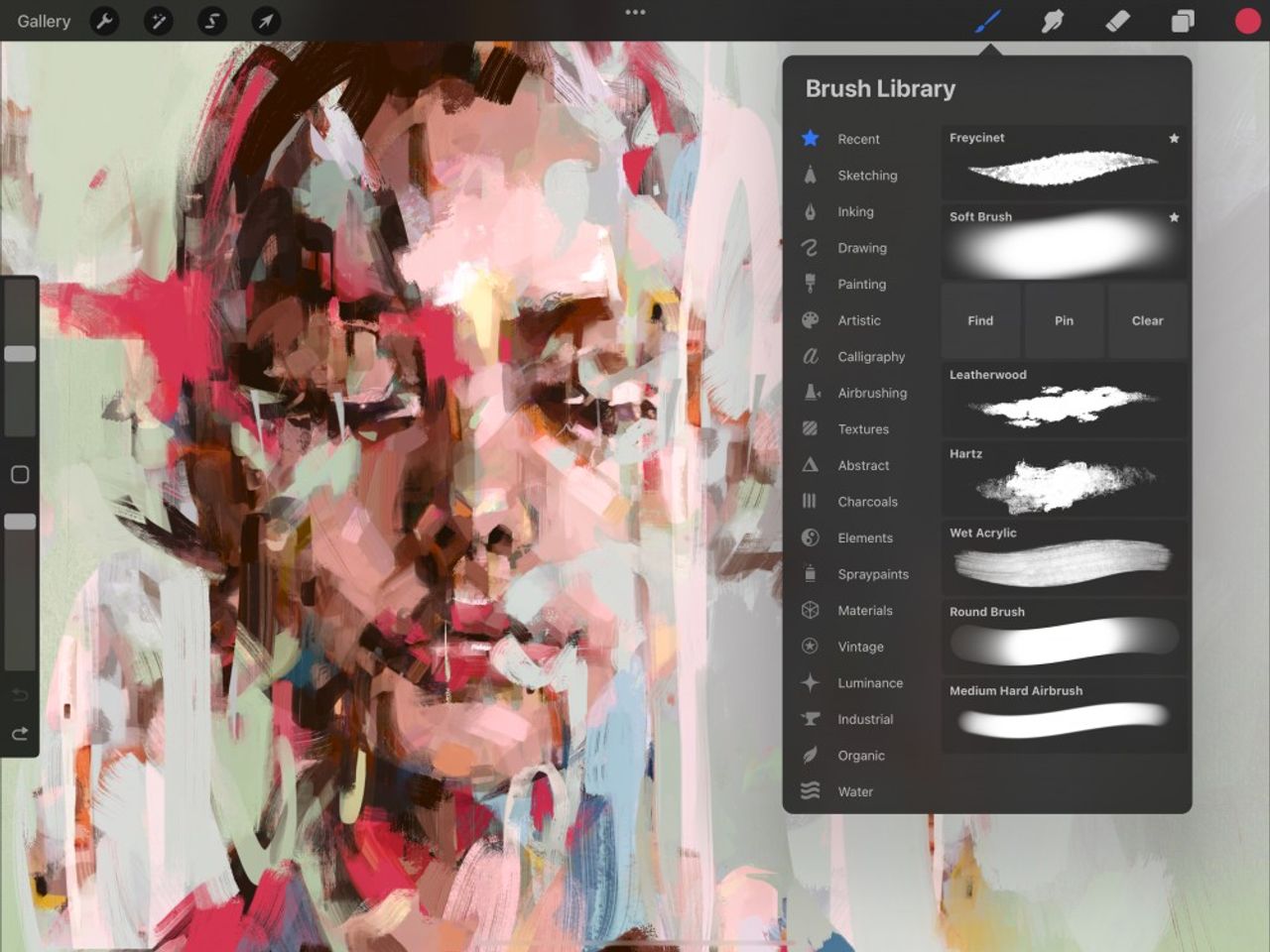Open the Artistic brush set
This screenshot has width=1270, height=952.
click(858, 320)
